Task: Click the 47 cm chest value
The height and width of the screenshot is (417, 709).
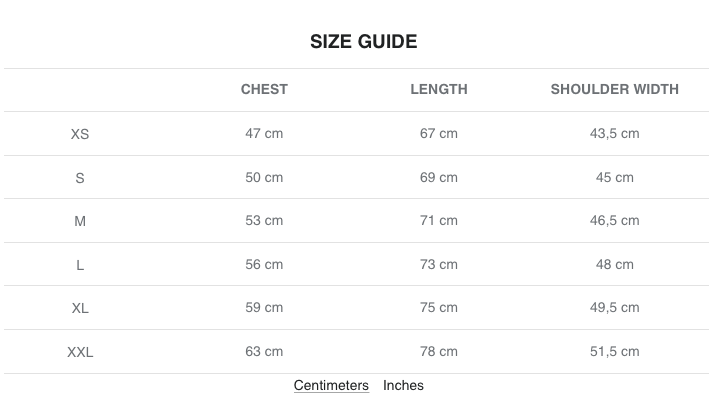Action: point(264,133)
